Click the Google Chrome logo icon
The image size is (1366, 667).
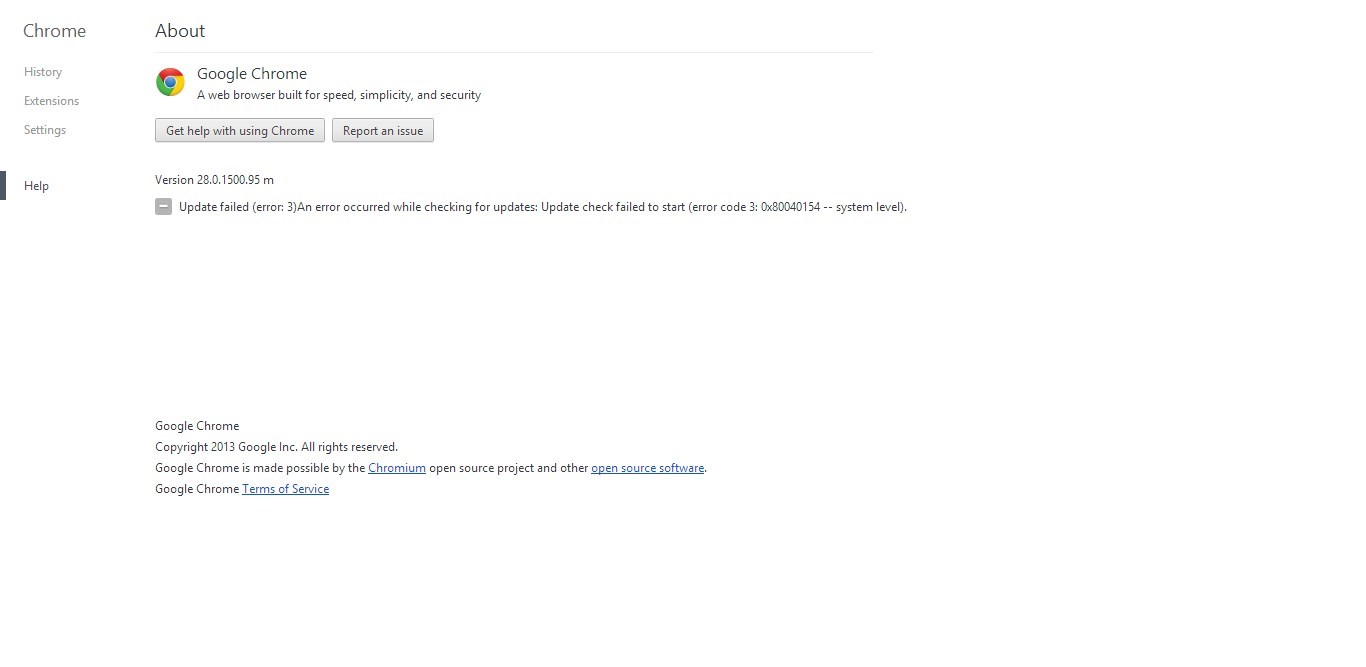(170, 82)
